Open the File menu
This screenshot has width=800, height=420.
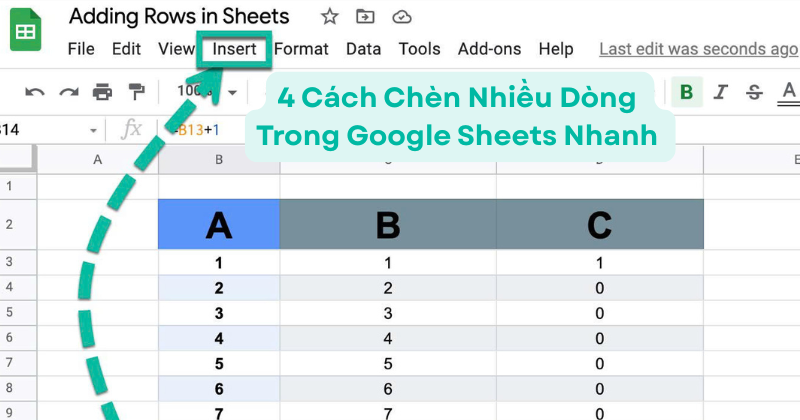click(81, 49)
